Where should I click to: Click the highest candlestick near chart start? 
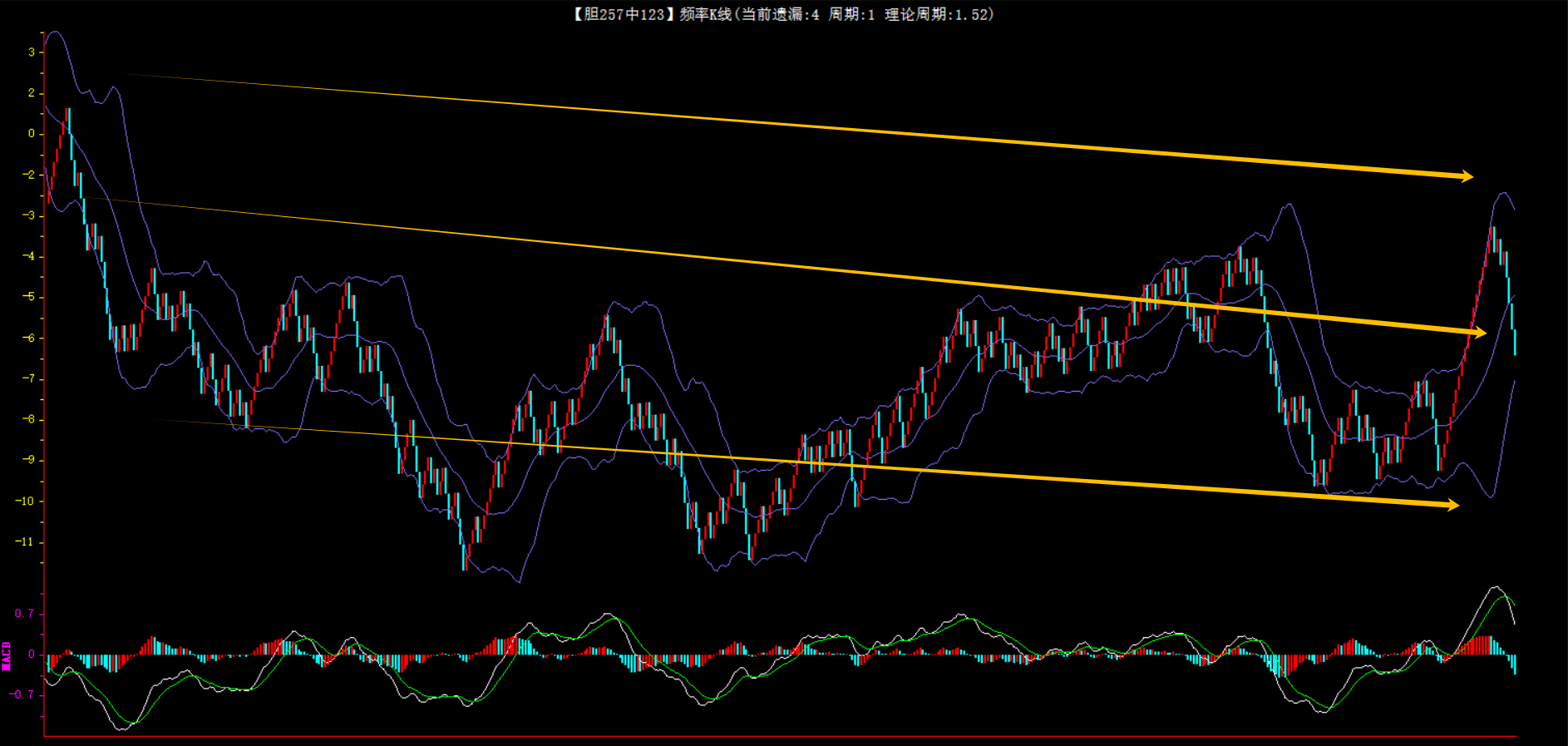pyautogui.click(x=68, y=121)
